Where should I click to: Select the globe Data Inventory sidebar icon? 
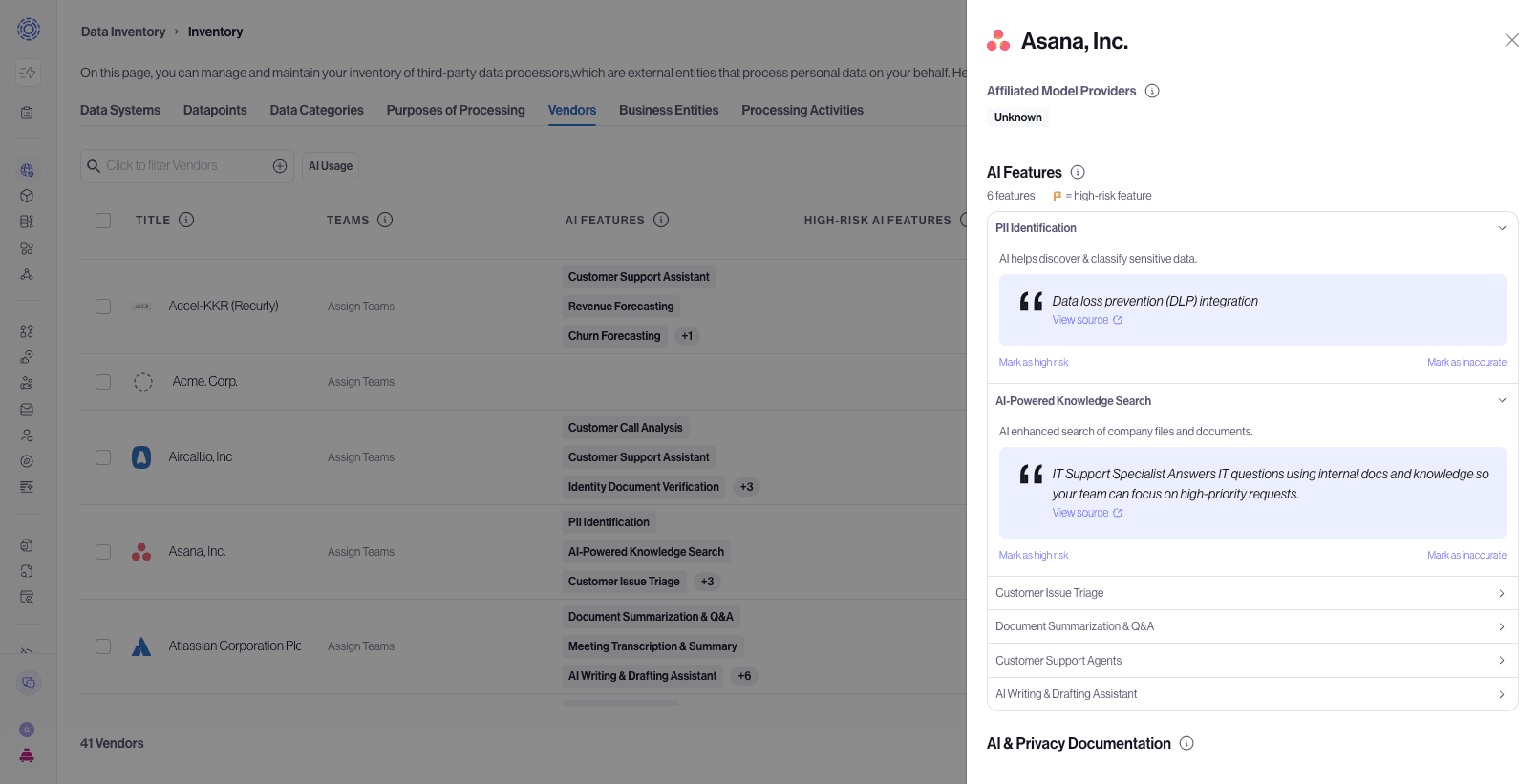click(x=27, y=170)
